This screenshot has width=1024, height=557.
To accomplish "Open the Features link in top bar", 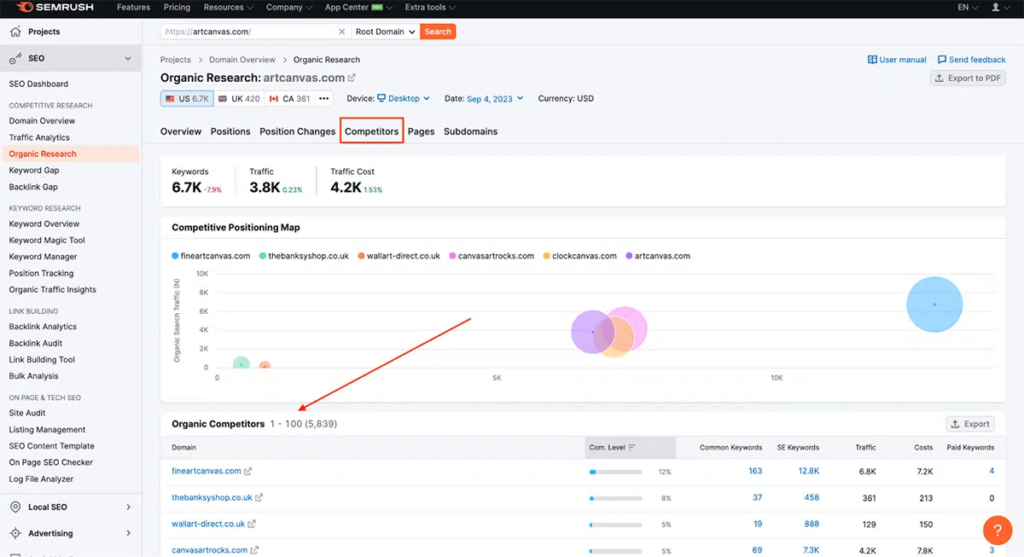I will click(133, 7).
